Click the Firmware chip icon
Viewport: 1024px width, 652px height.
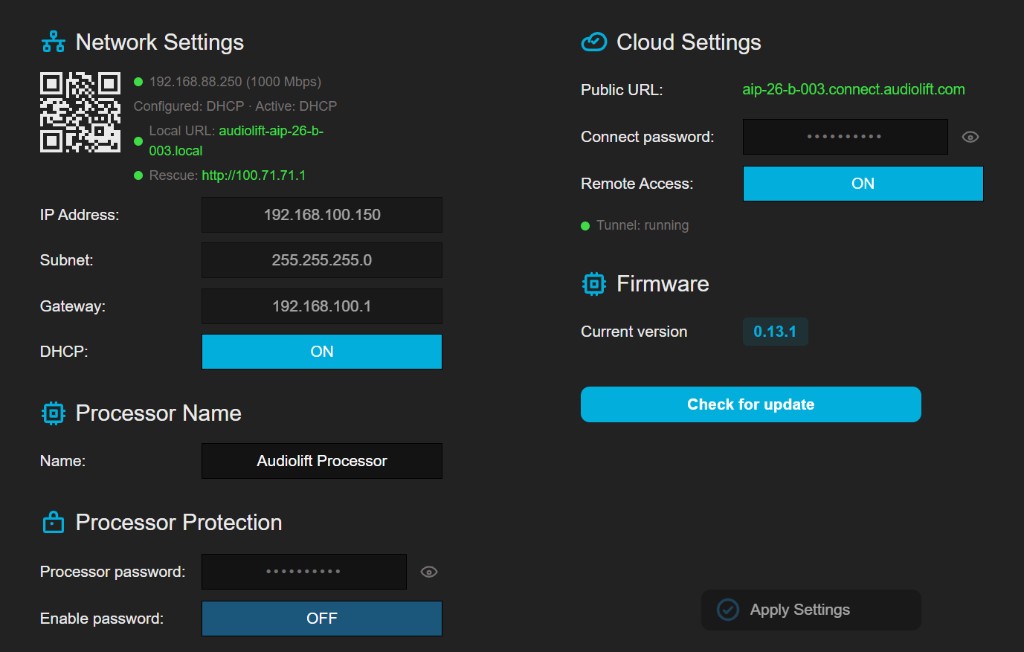point(594,284)
